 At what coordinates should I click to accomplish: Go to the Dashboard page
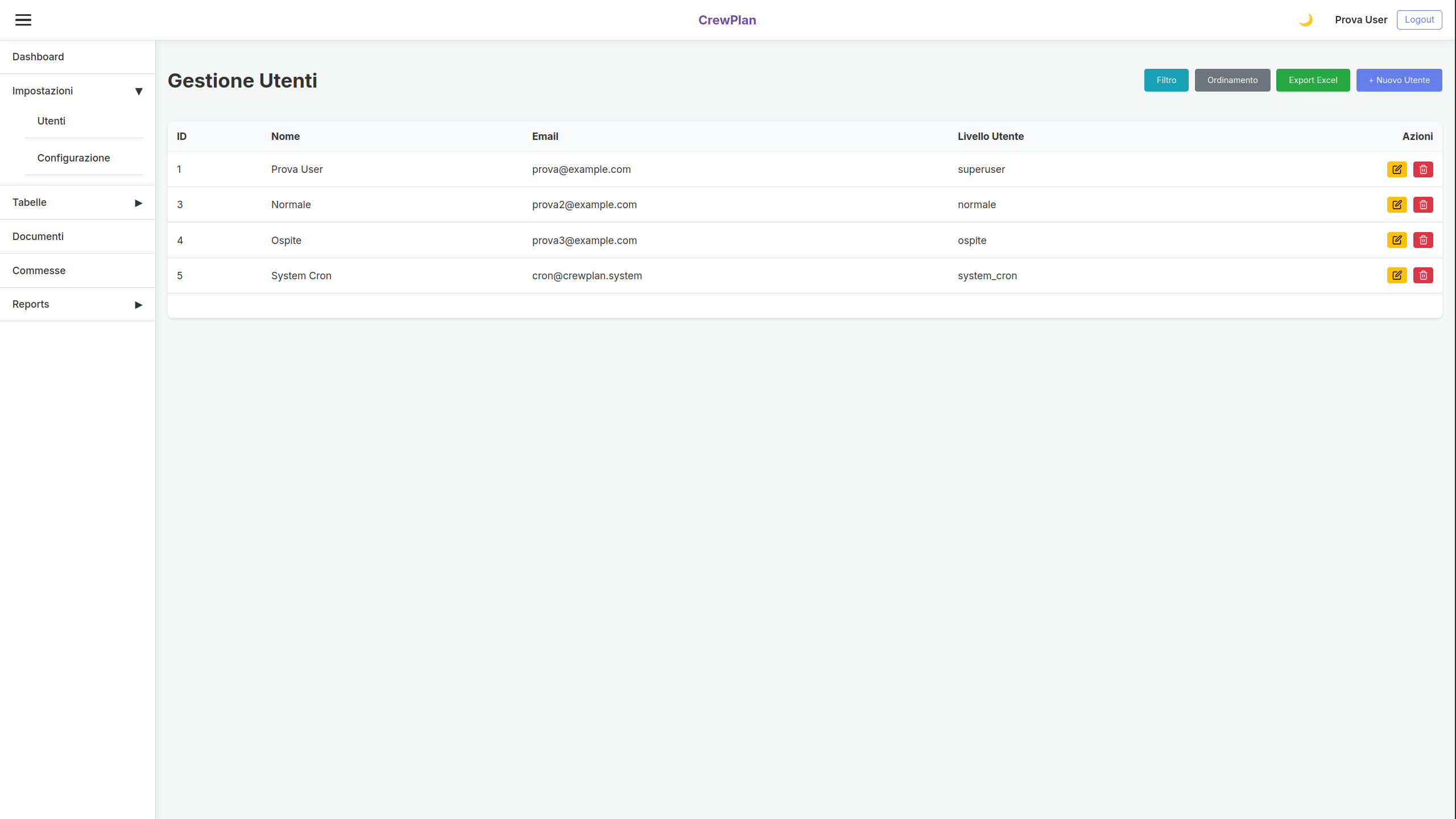pyautogui.click(x=38, y=57)
